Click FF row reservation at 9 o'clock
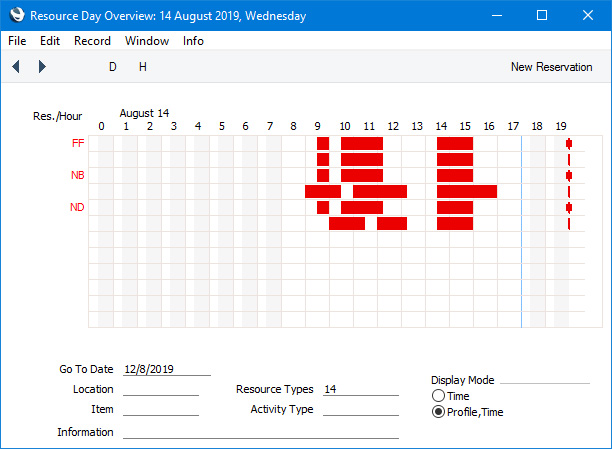Image resolution: width=612 pixels, height=449 pixels. [x=323, y=144]
